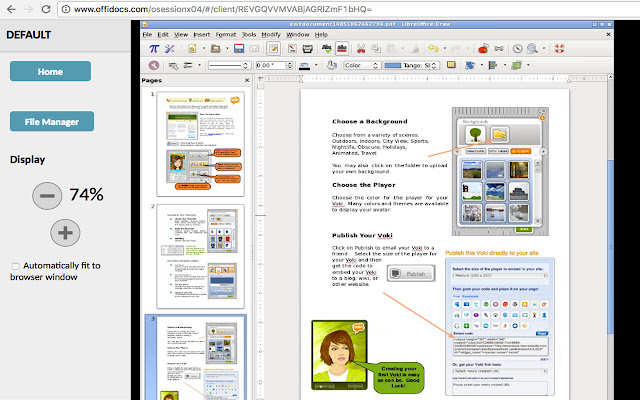This screenshot has width=640, height=400.
Task: Open the Format menu
Action: click(225, 34)
